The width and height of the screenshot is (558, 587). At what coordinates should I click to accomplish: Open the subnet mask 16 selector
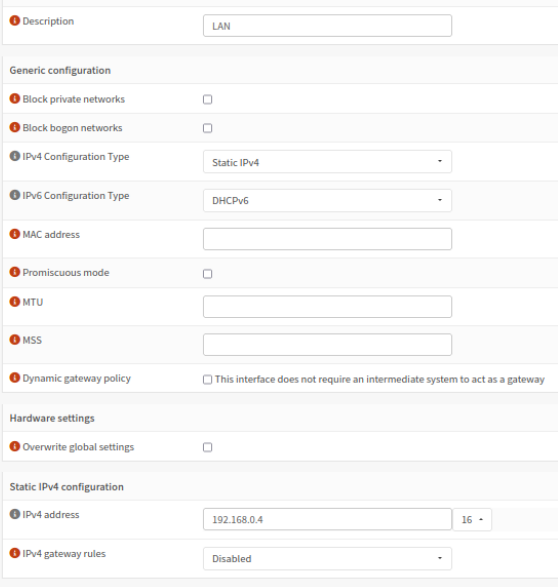pyautogui.click(x=472, y=520)
